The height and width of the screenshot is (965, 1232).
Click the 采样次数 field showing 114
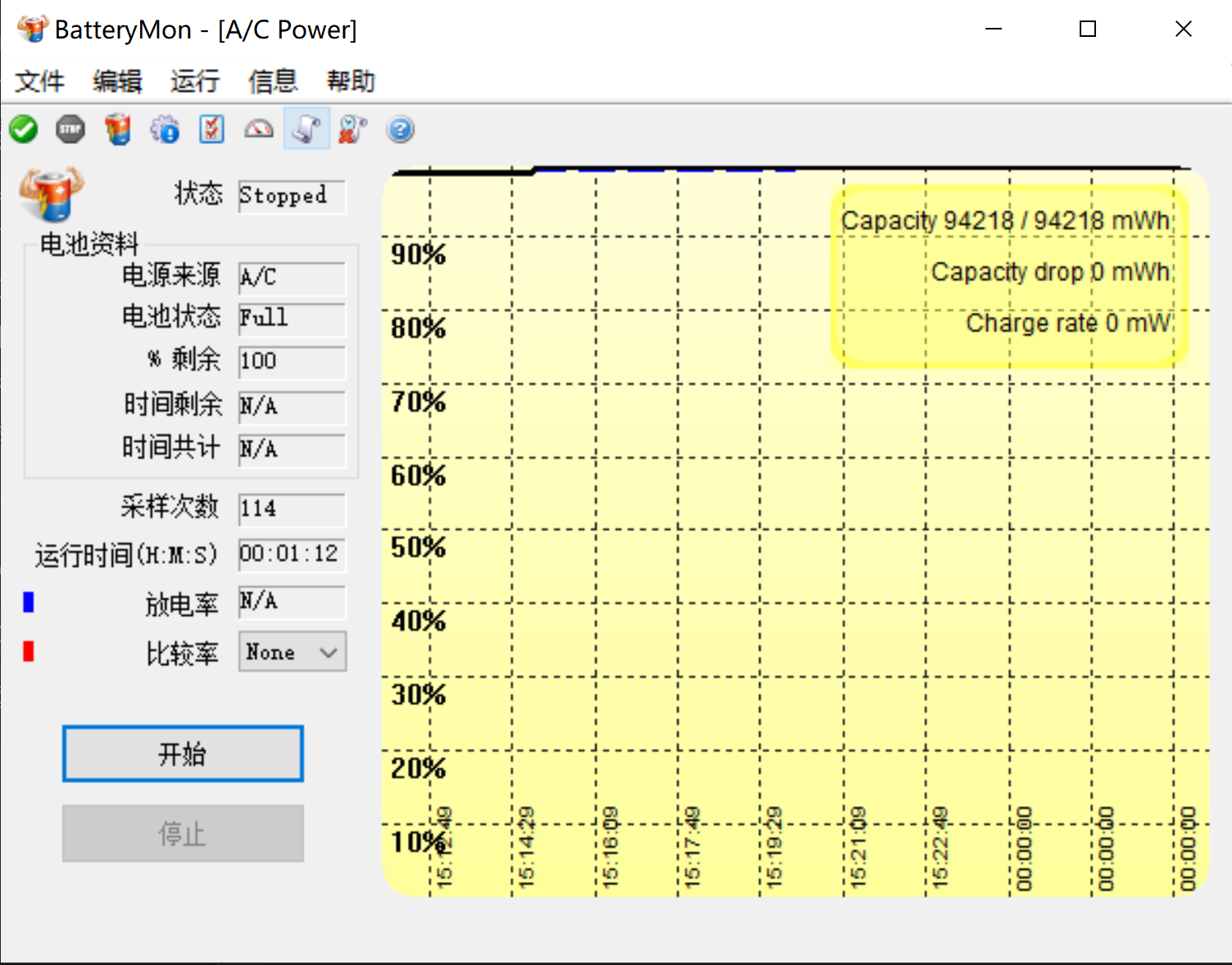(292, 510)
